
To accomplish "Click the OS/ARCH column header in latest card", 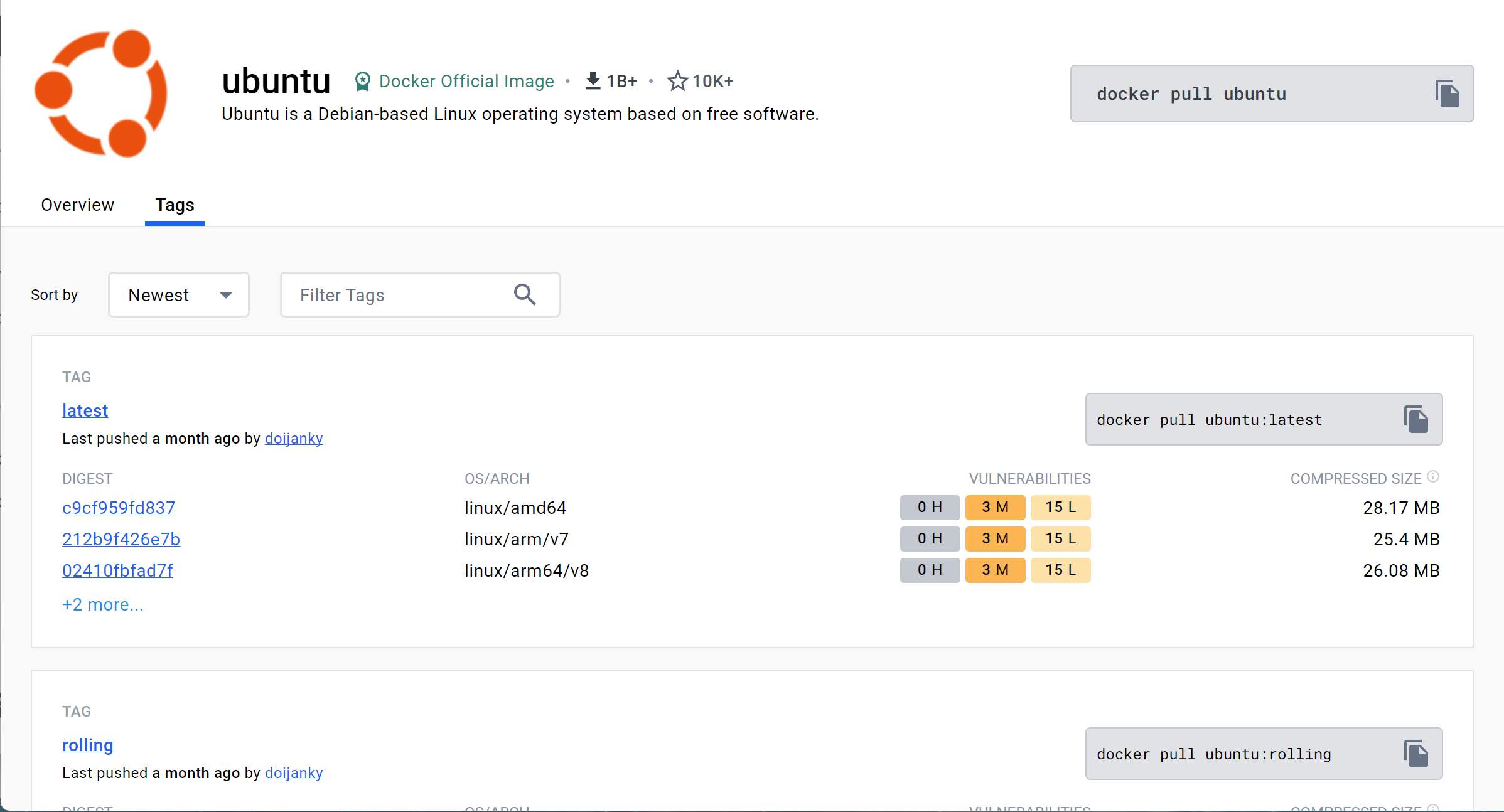I will pos(497,479).
